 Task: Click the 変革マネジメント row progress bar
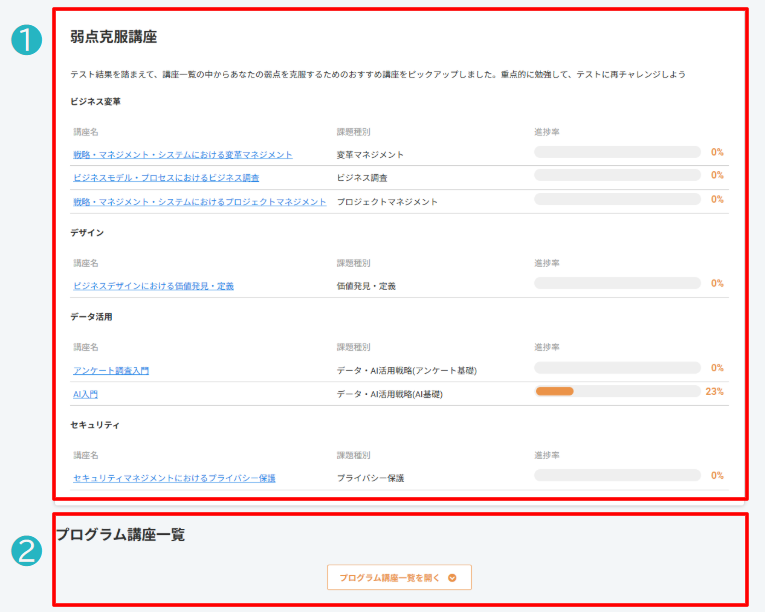click(x=617, y=152)
